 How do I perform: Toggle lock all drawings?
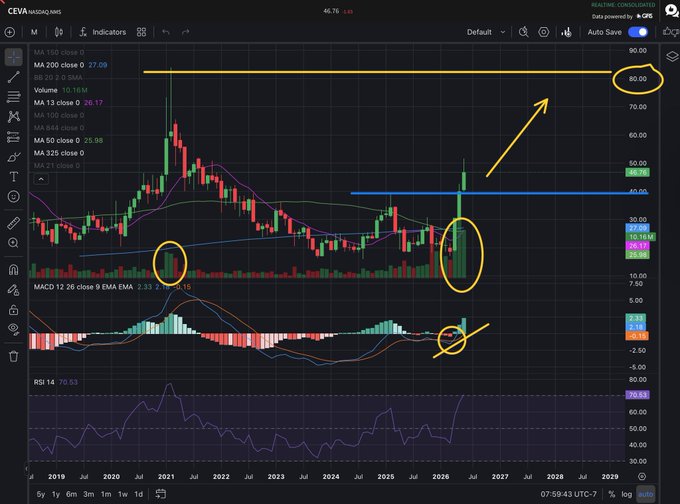(13, 310)
